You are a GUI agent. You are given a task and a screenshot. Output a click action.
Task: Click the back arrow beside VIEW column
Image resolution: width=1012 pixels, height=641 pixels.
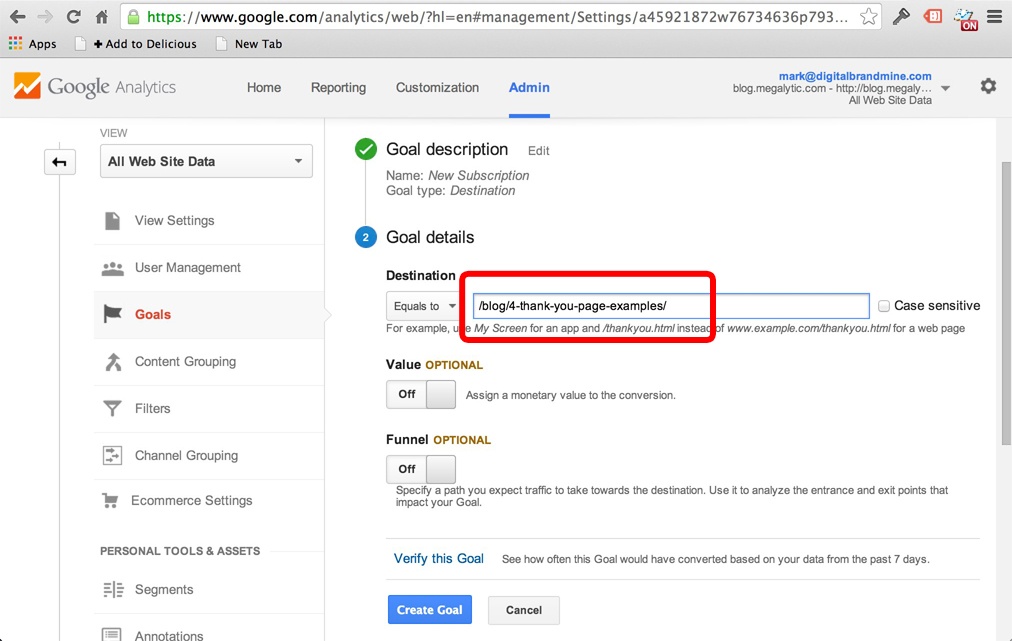59,162
